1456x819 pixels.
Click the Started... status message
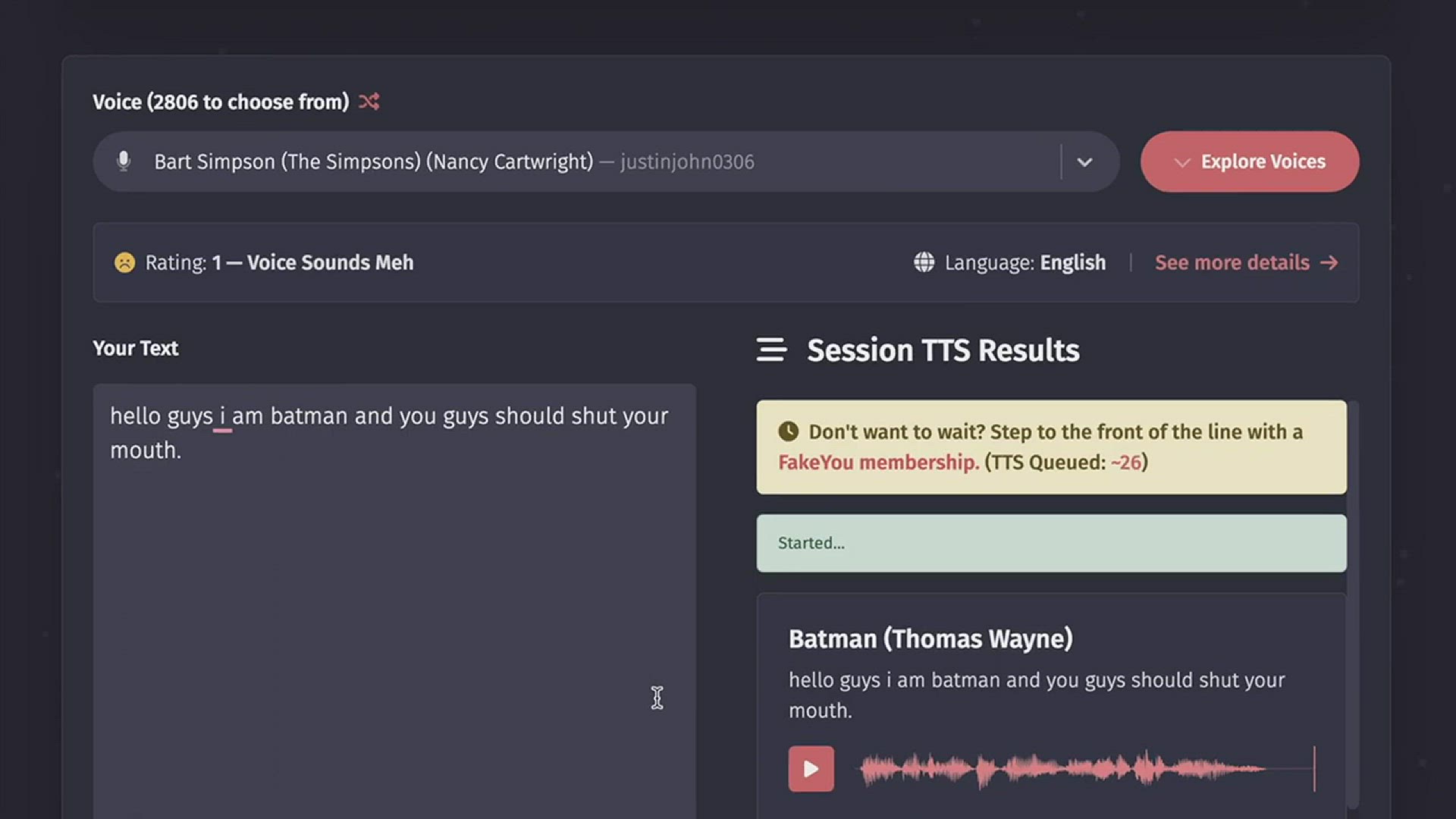1051,543
